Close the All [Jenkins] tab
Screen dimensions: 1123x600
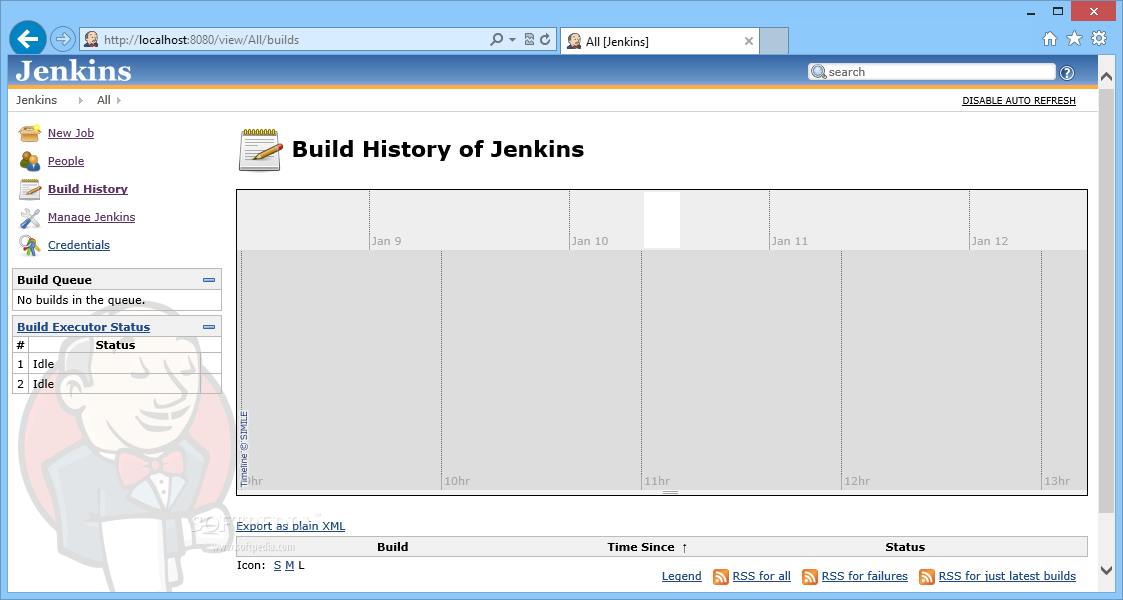tap(748, 42)
